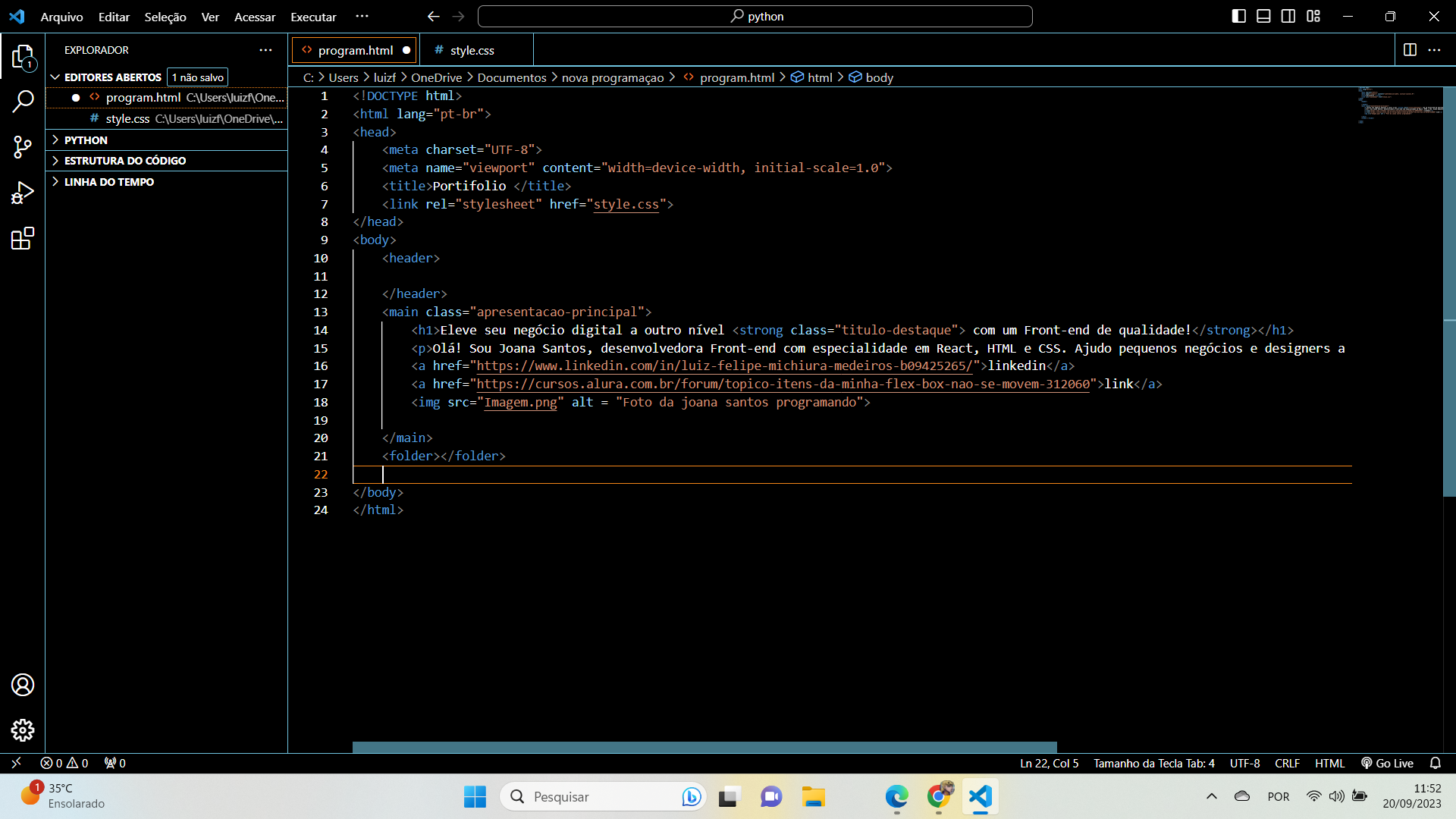Open the customize layout icon
Viewport: 1456px width, 819px height.
(x=1313, y=16)
